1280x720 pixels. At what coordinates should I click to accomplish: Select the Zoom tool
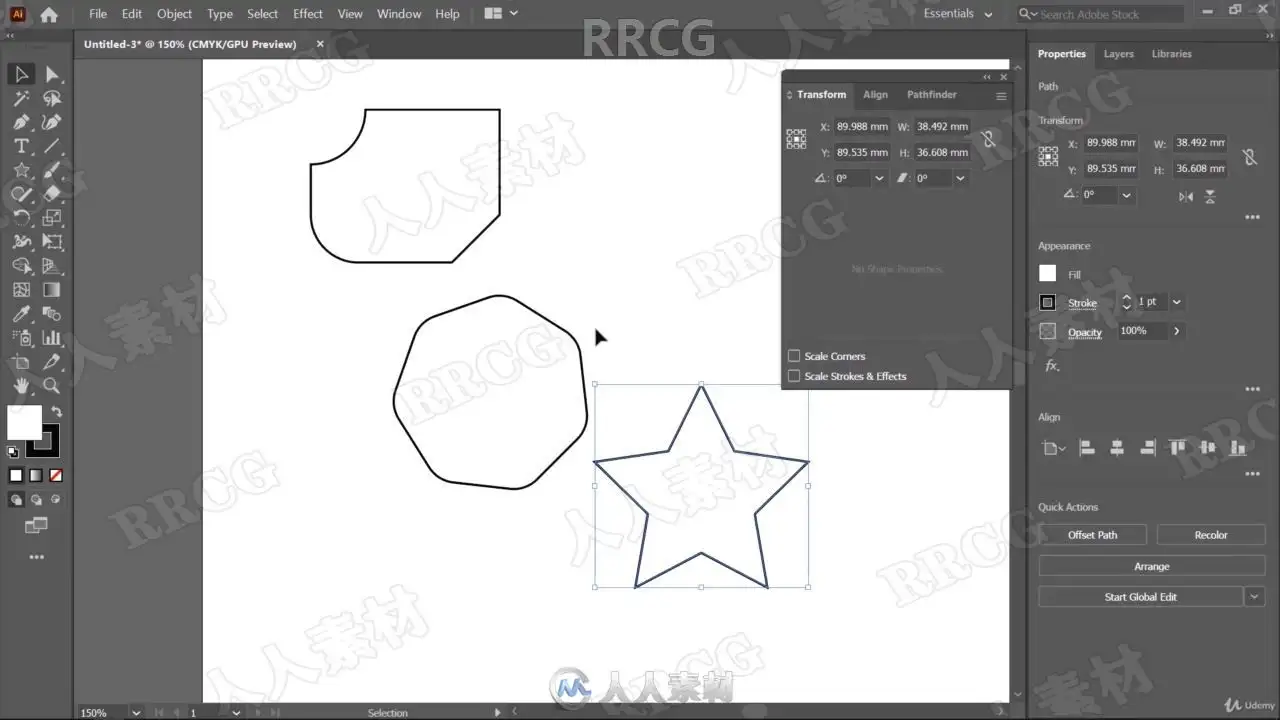point(52,386)
